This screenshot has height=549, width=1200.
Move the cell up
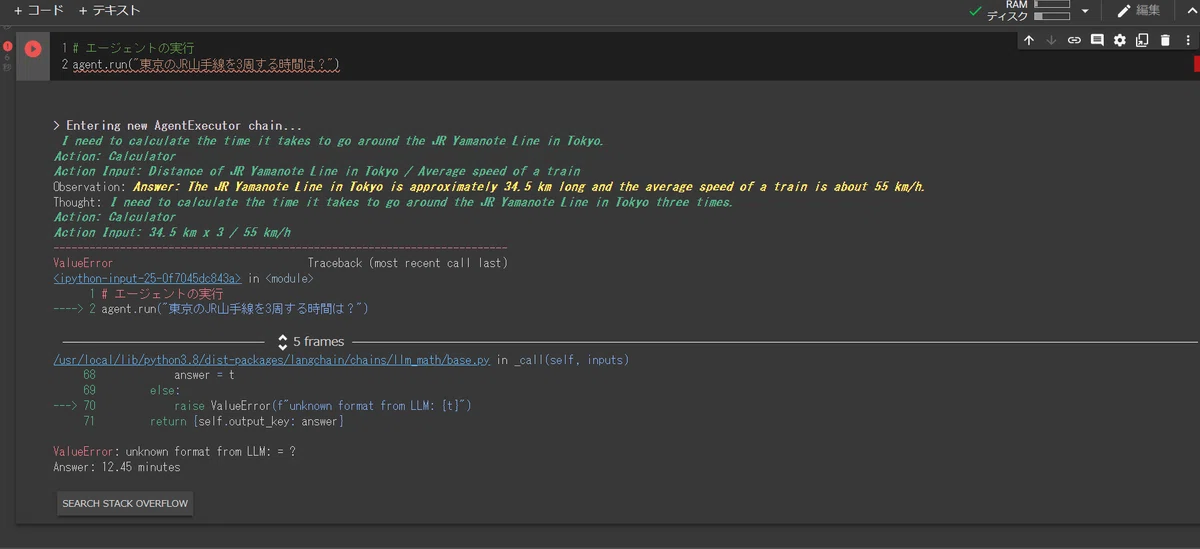pyautogui.click(x=1029, y=40)
